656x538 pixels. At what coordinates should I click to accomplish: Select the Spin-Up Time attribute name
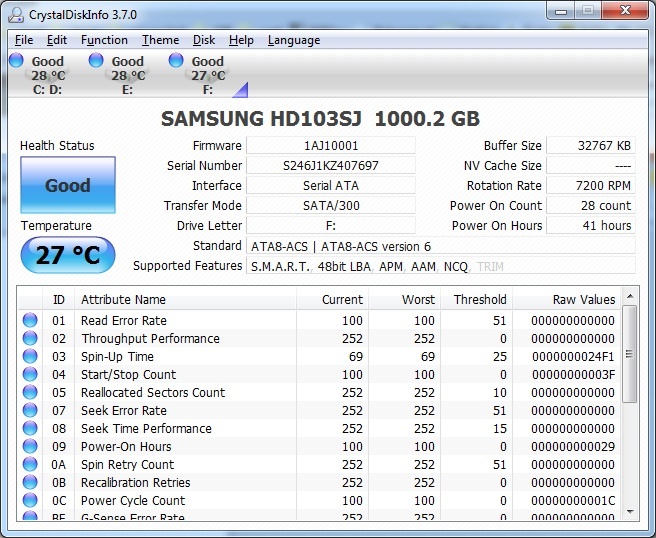point(117,356)
